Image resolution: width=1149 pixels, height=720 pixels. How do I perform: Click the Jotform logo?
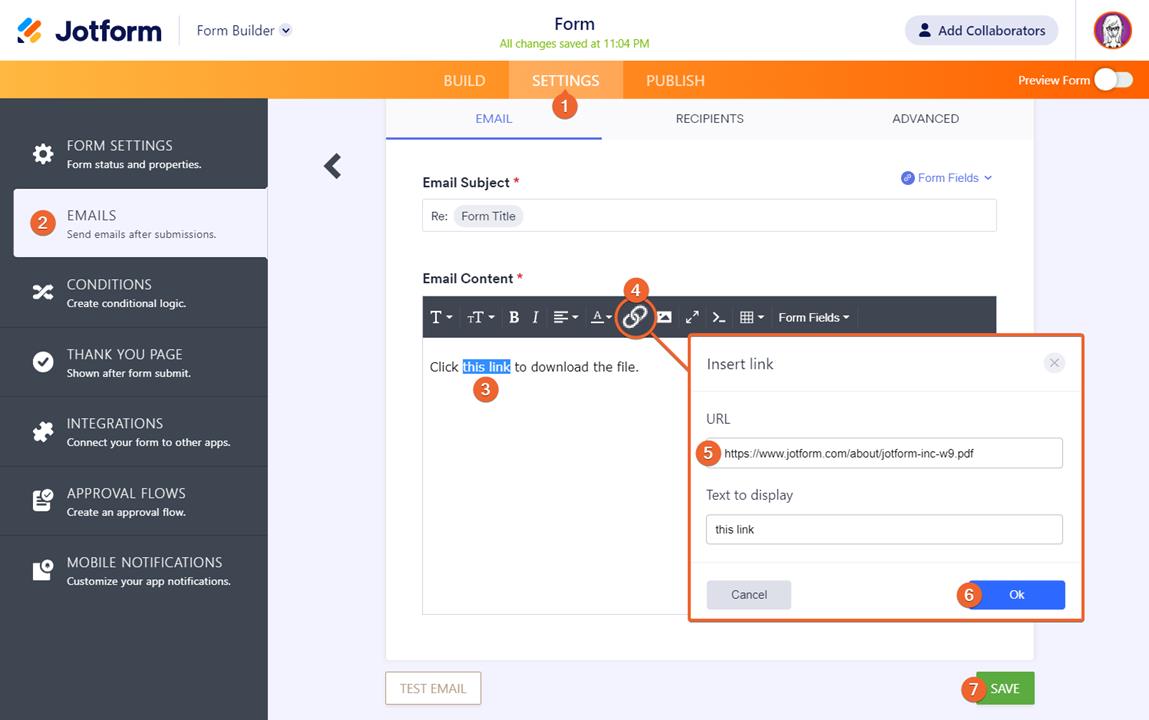pos(89,31)
